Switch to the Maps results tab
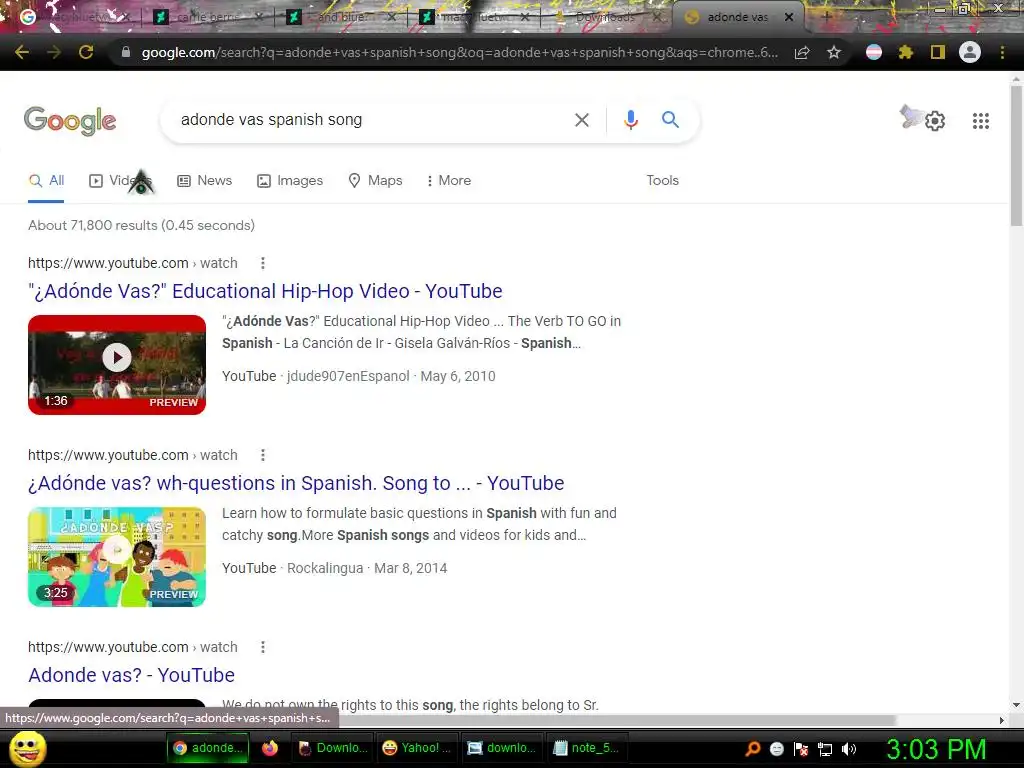 375,180
